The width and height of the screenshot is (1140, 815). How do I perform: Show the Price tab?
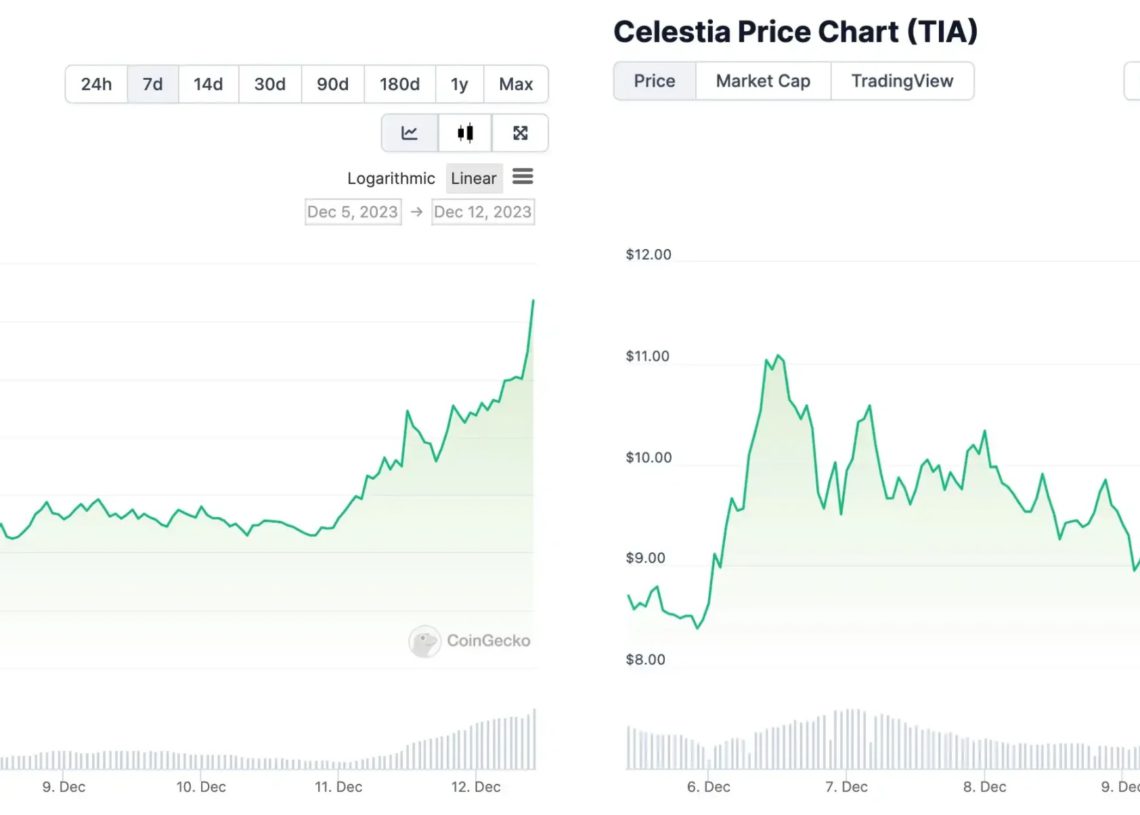(x=654, y=81)
